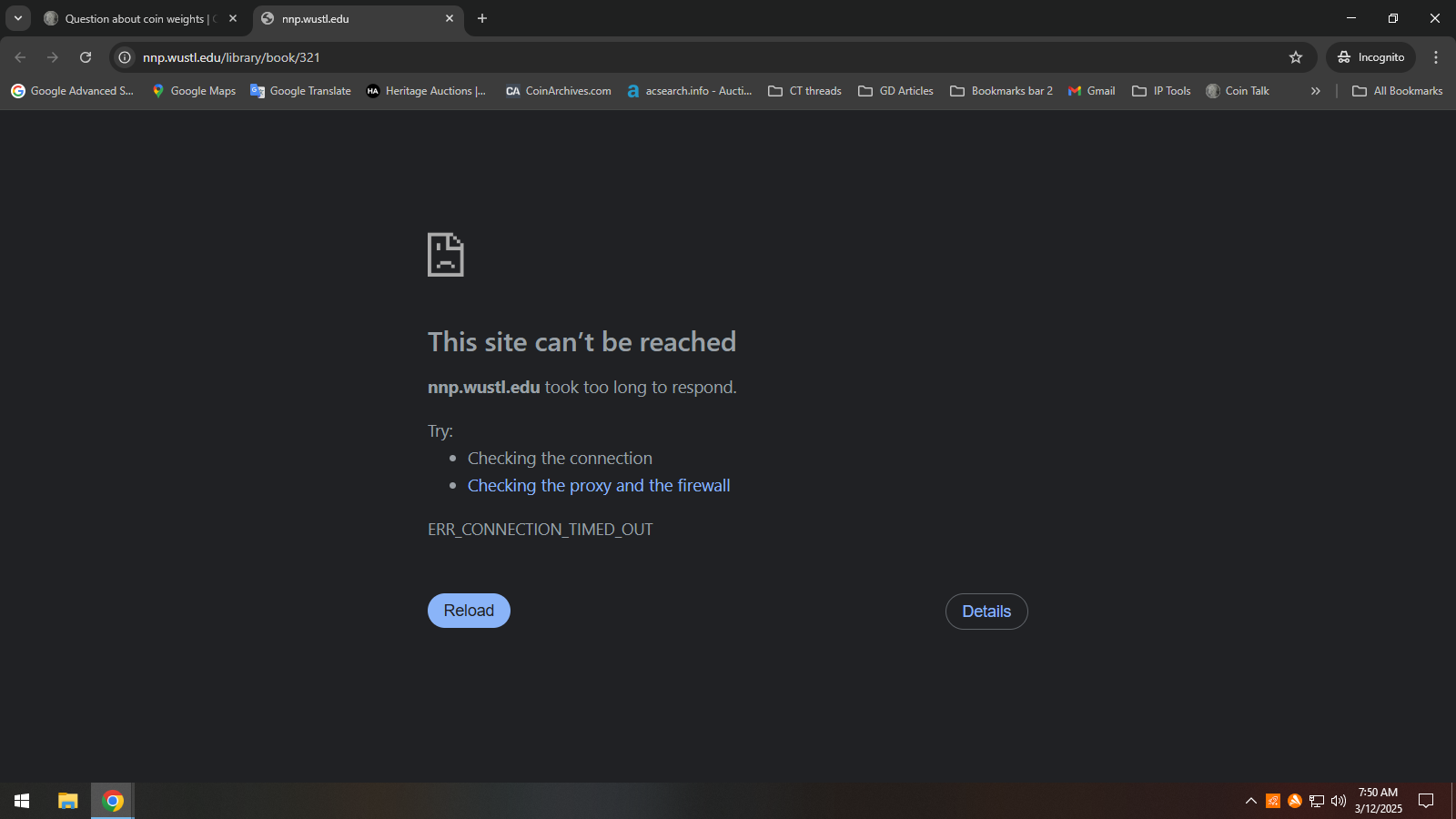Open the Incognito profile indicator
The image size is (1456, 819).
click(x=1370, y=57)
